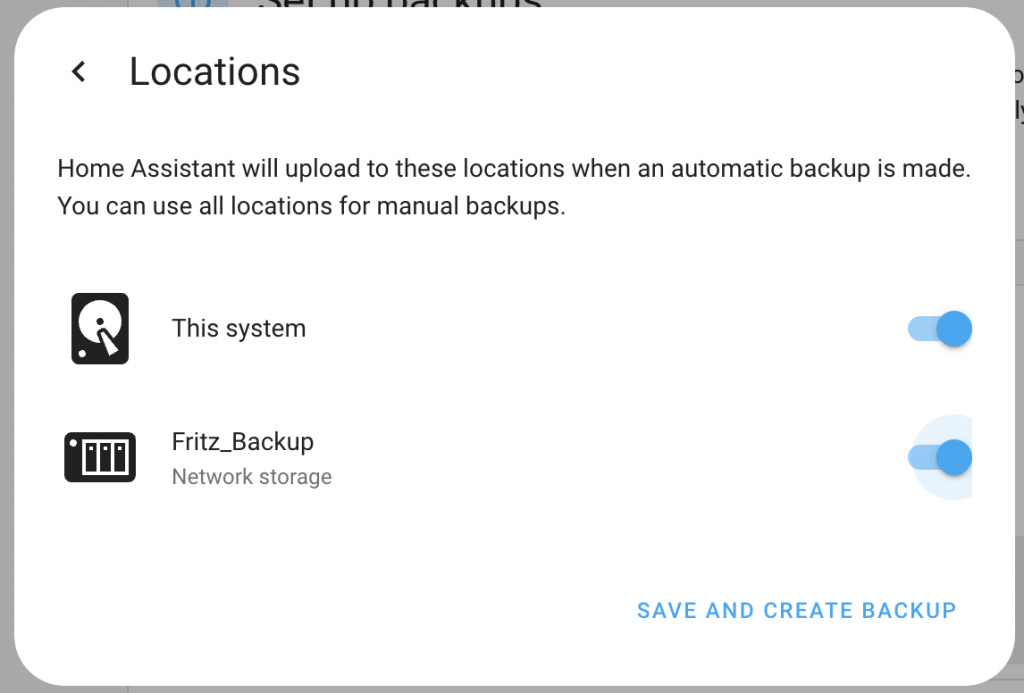Select the Fritz_Backup location name
This screenshot has width=1024, height=693.
[x=243, y=442]
